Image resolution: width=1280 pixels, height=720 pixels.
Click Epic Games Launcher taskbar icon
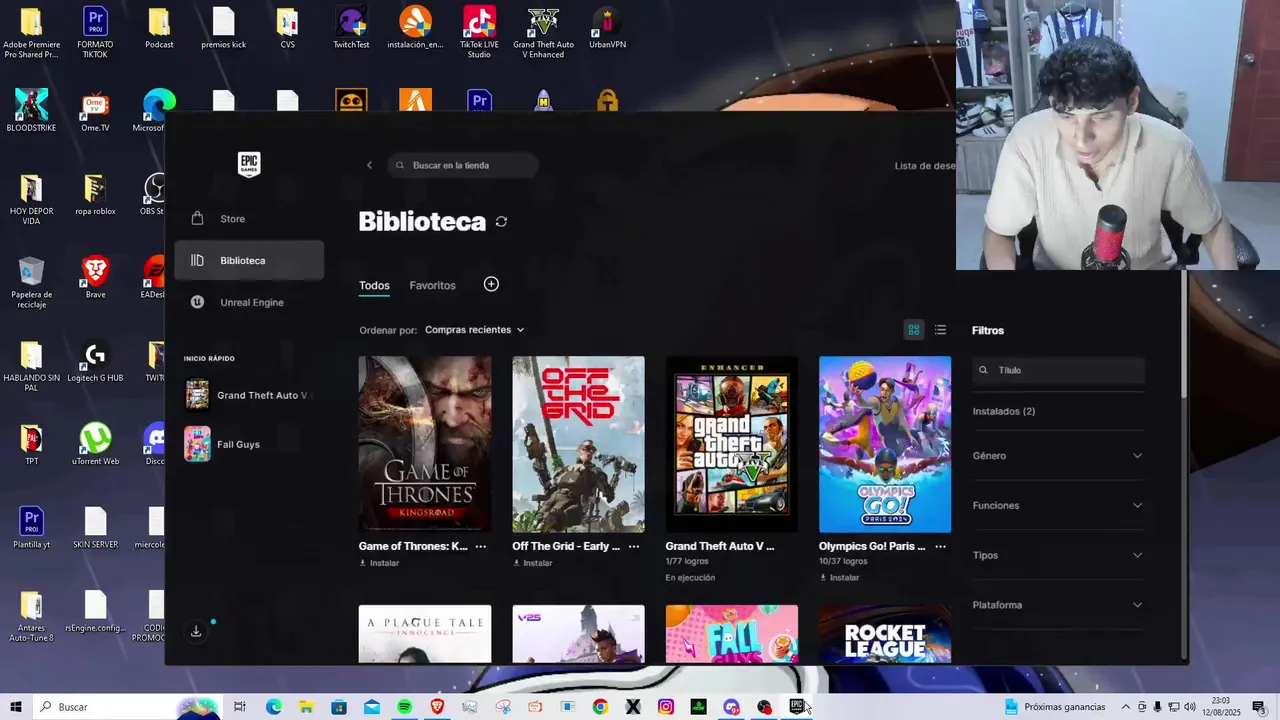point(797,707)
